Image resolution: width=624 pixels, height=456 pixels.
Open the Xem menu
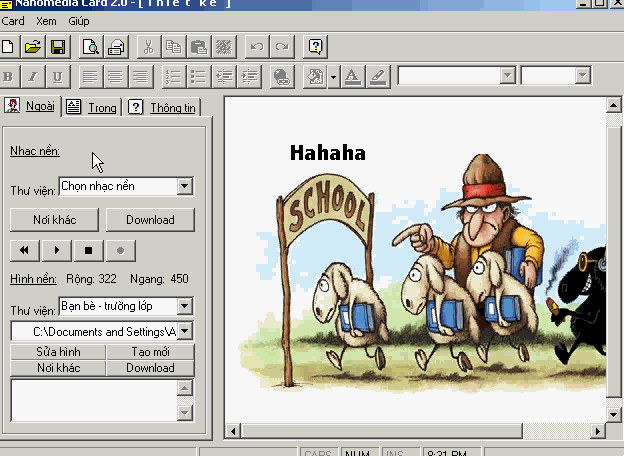tap(46, 21)
